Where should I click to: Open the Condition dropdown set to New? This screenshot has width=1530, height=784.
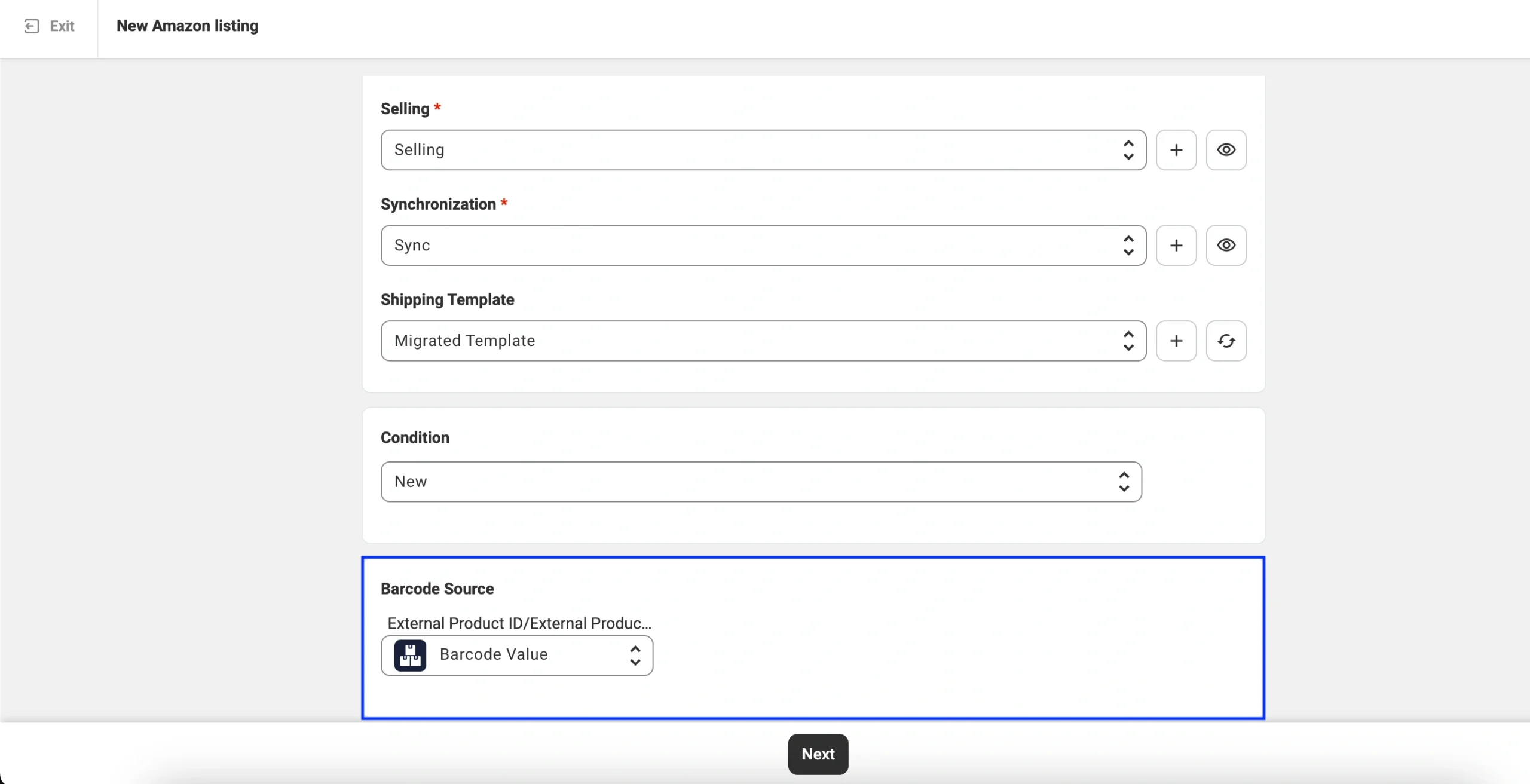(x=760, y=482)
